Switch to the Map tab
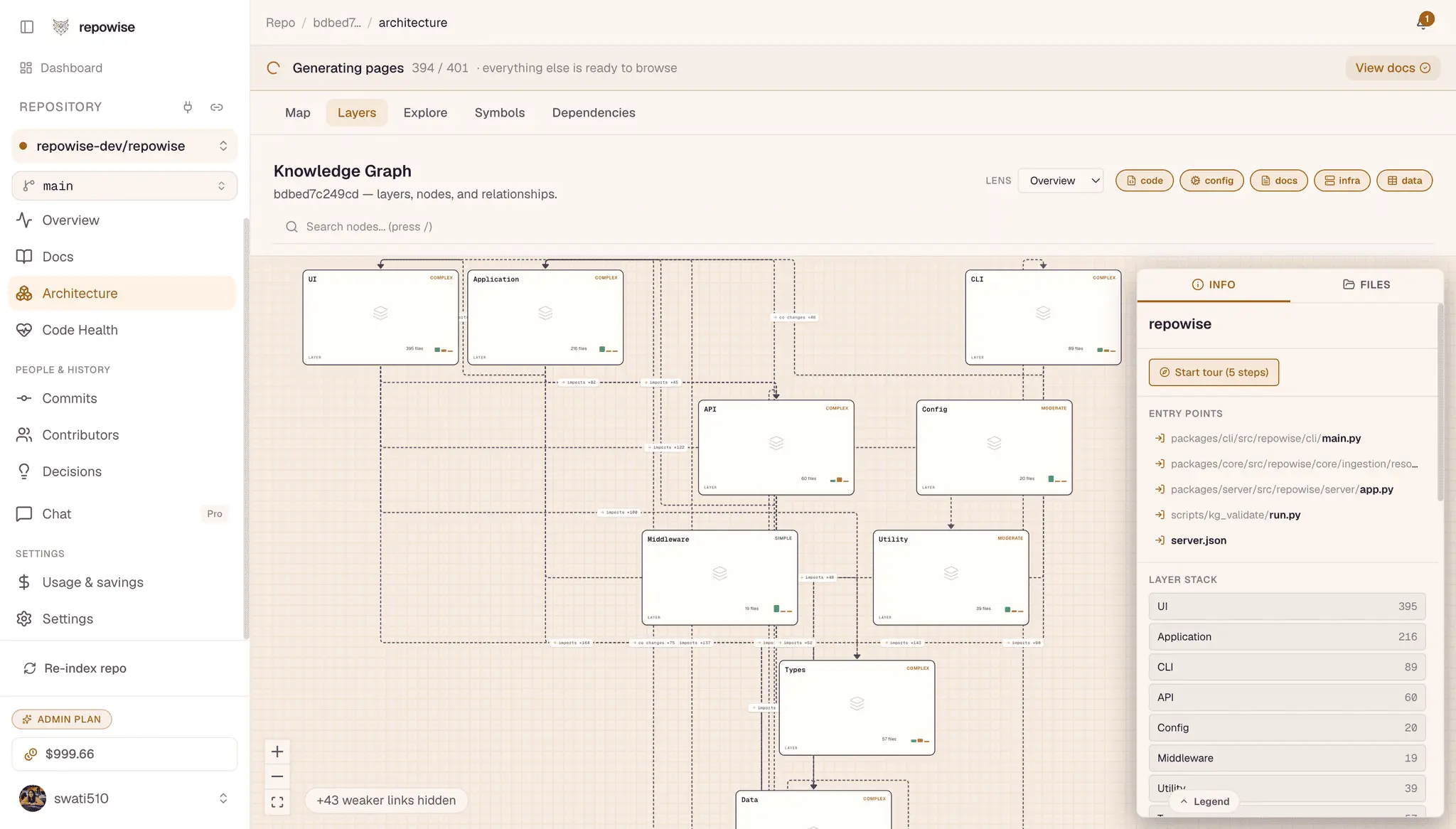Image resolution: width=1456 pixels, height=829 pixels. pos(297,112)
